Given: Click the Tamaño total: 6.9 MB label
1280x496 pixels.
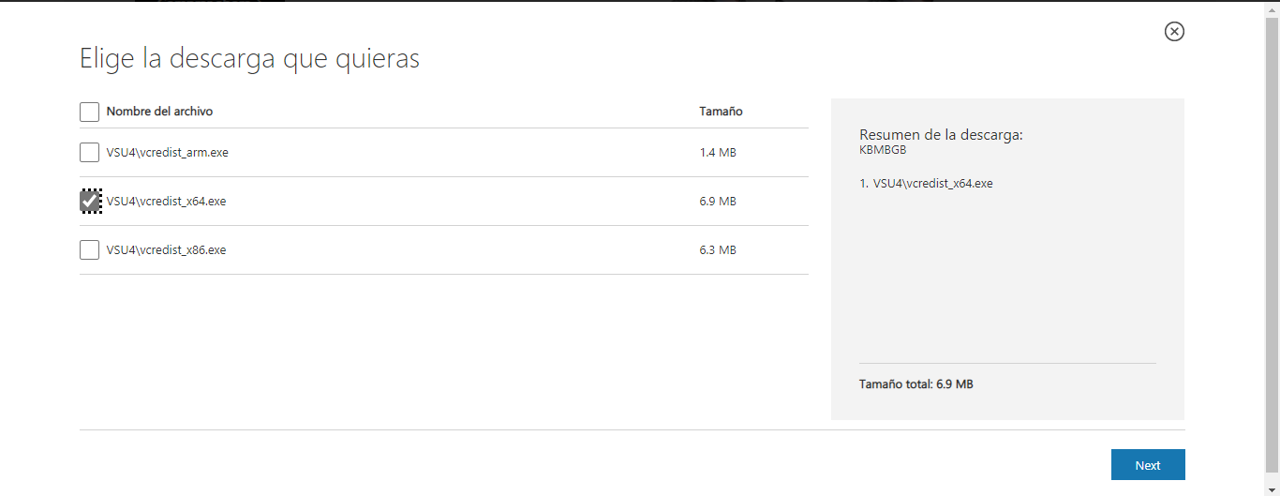Looking at the screenshot, I should [x=916, y=384].
